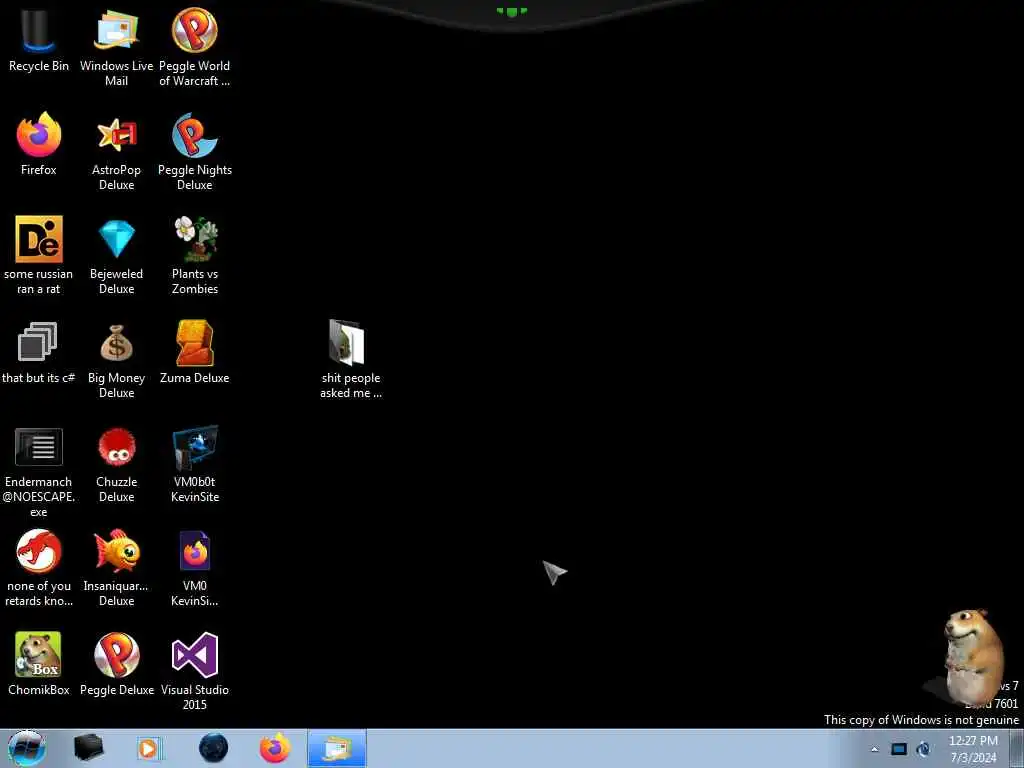Select the Peggle Deluxe icon

click(x=116, y=664)
